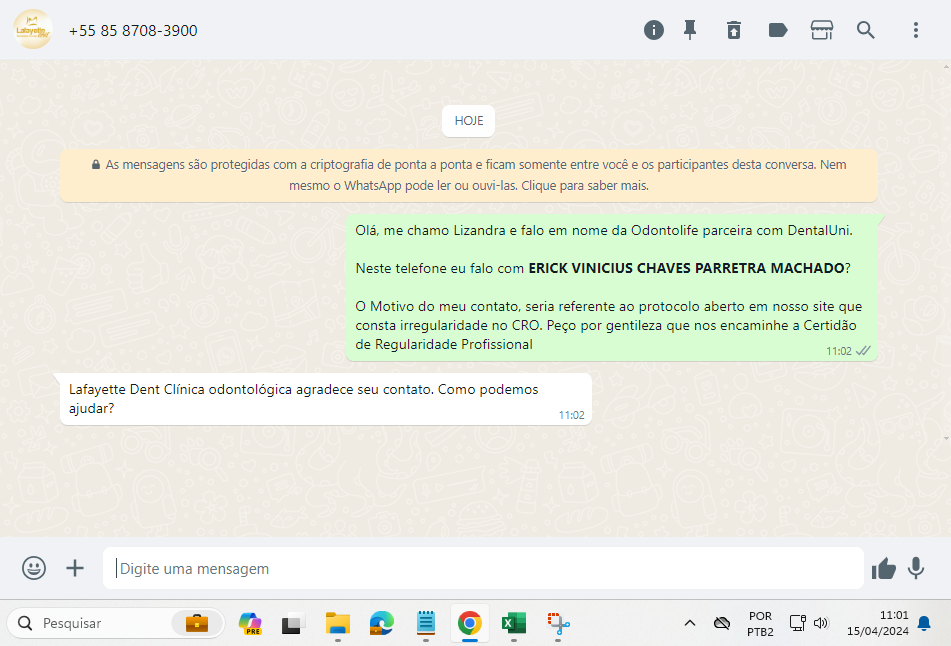Screen dimensions: 951x646
Task: Open the clock showing 15/04/2024
Action: click(x=878, y=623)
